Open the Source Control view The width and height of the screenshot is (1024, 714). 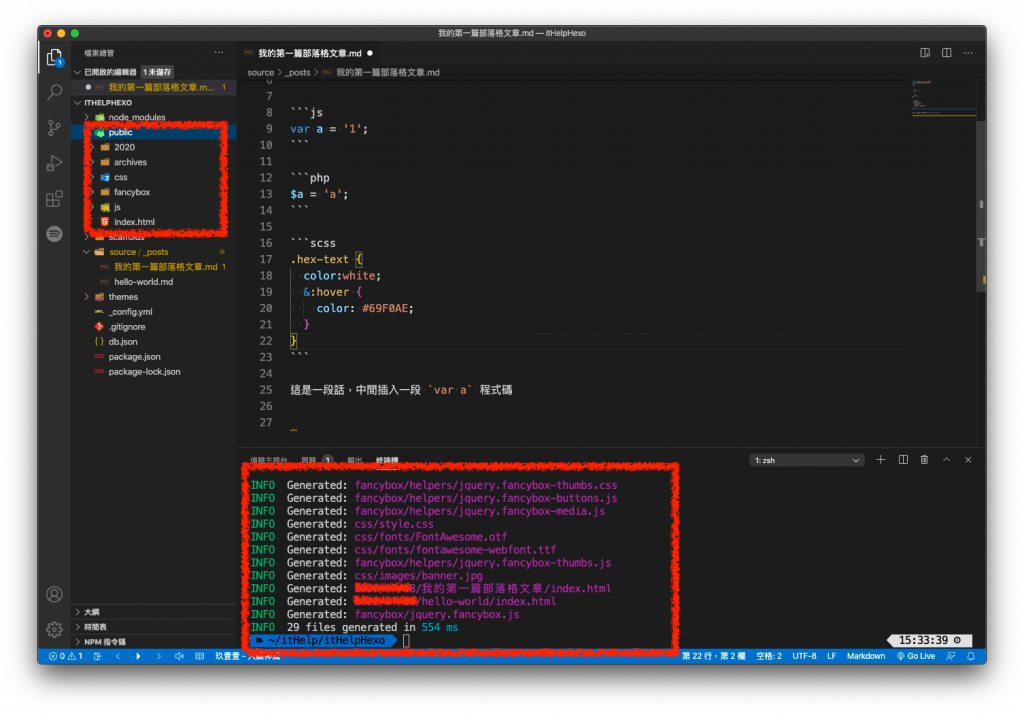coord(55,127)
